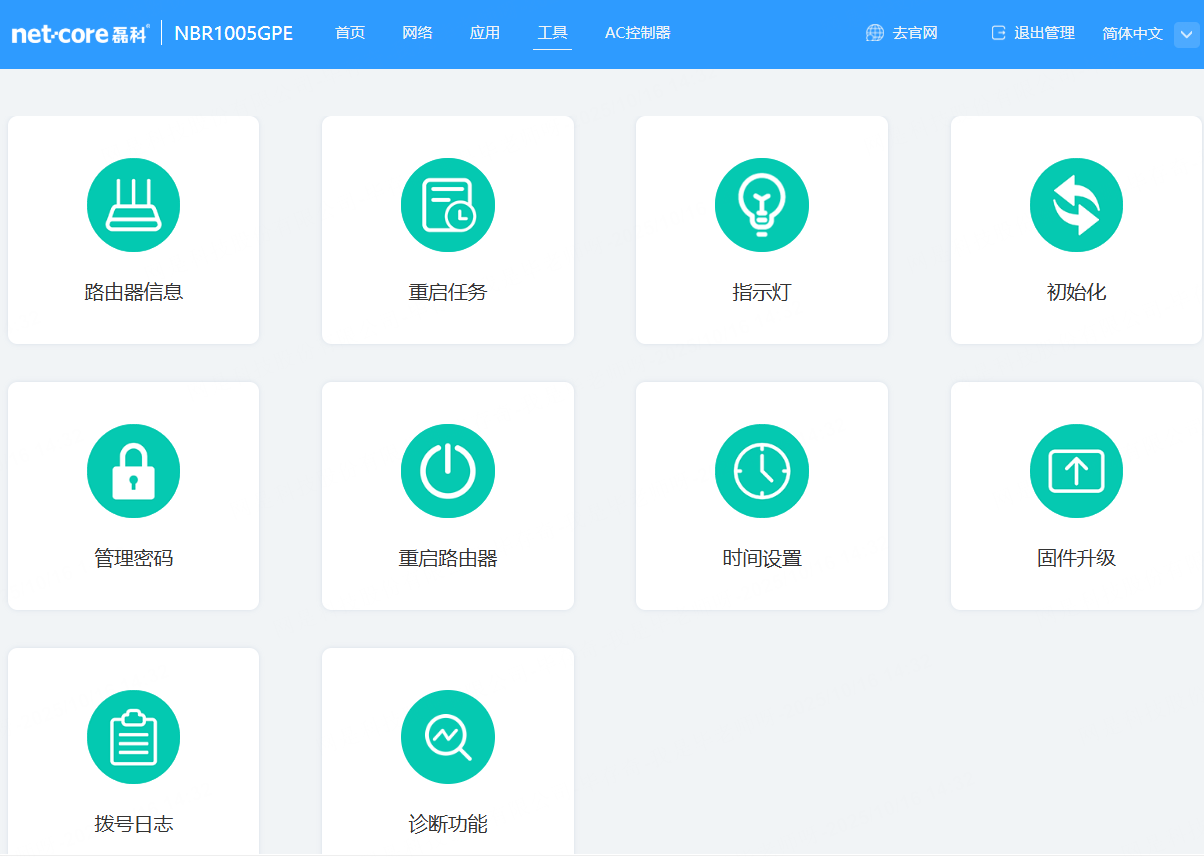Click the "重启路由器" label
The image size is (1204, 857).
[448, 558]
